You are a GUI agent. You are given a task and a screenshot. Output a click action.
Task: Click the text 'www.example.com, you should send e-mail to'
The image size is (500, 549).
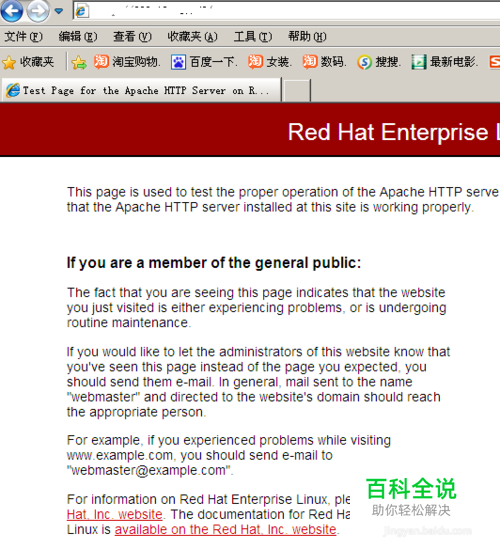click(x=200, y=455)
